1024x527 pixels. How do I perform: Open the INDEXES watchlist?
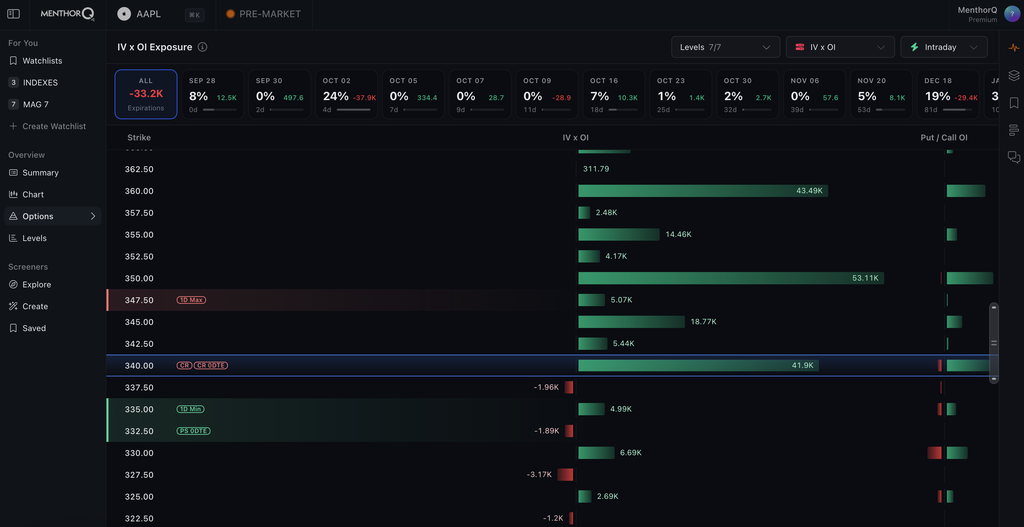[x=53, y=82]
